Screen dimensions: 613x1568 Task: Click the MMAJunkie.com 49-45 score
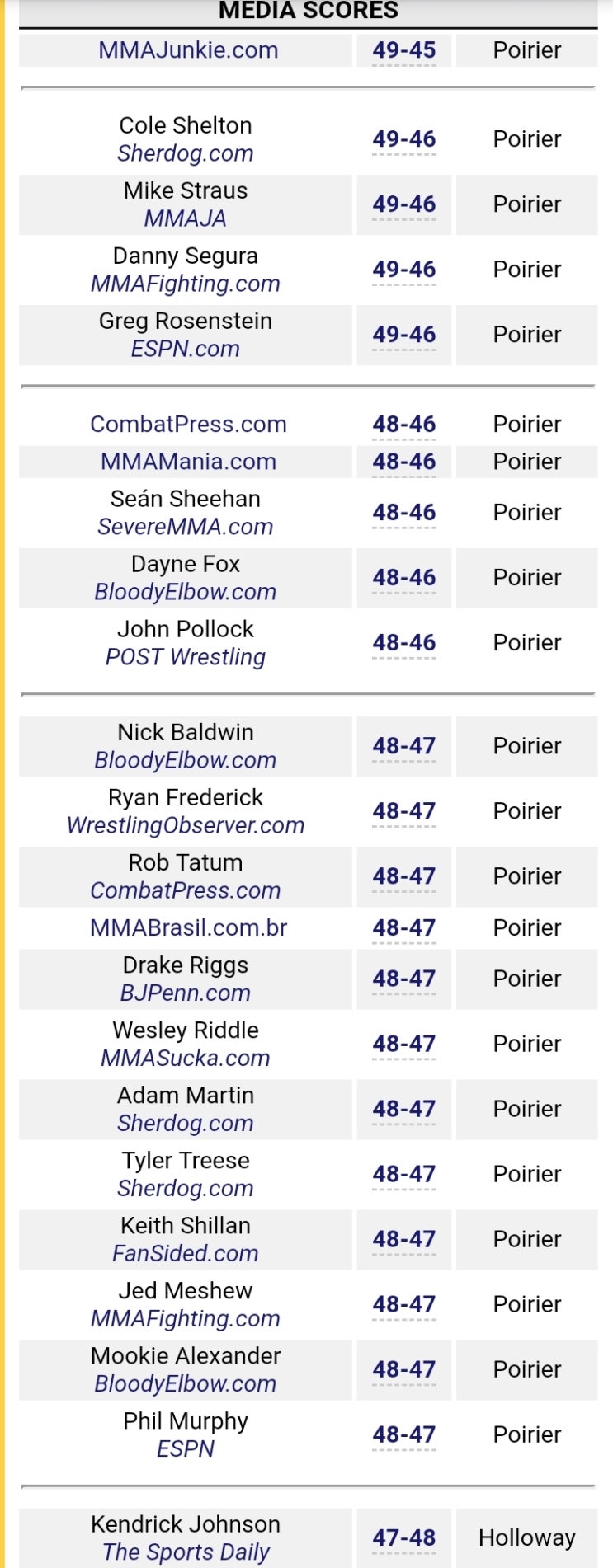pyautogui.click(x=404, y=50)
